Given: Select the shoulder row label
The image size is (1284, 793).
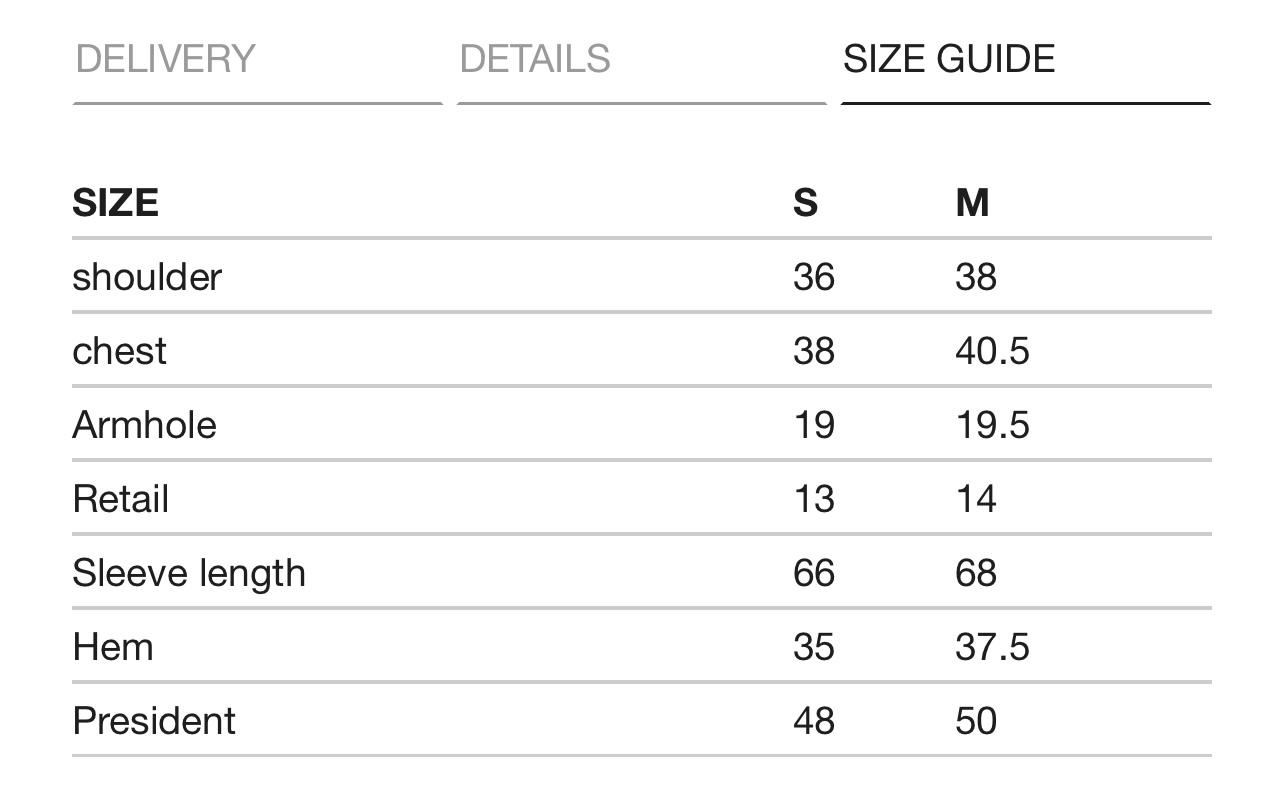Looking at the screenshot, I should (147, 277).
